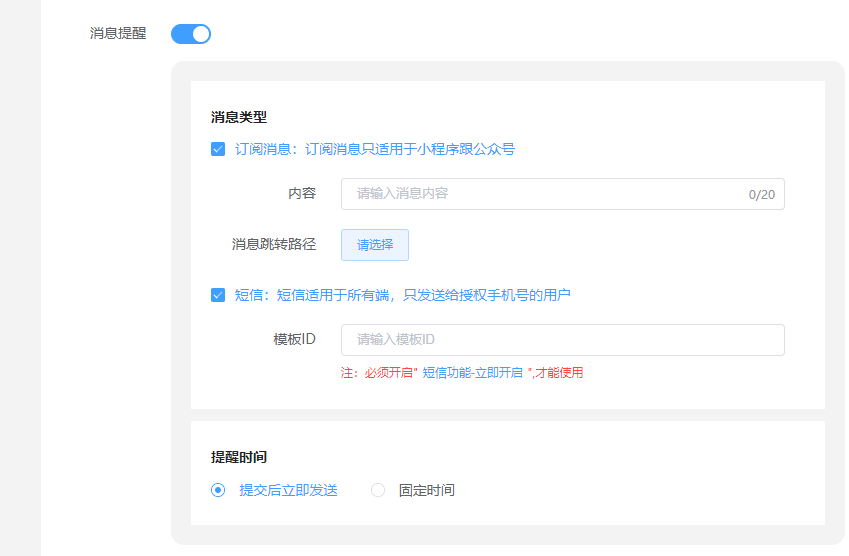Uncheck the 订阅消息 checkbox
Viewport: 849px width, 556px height.
tap(218, 149)
